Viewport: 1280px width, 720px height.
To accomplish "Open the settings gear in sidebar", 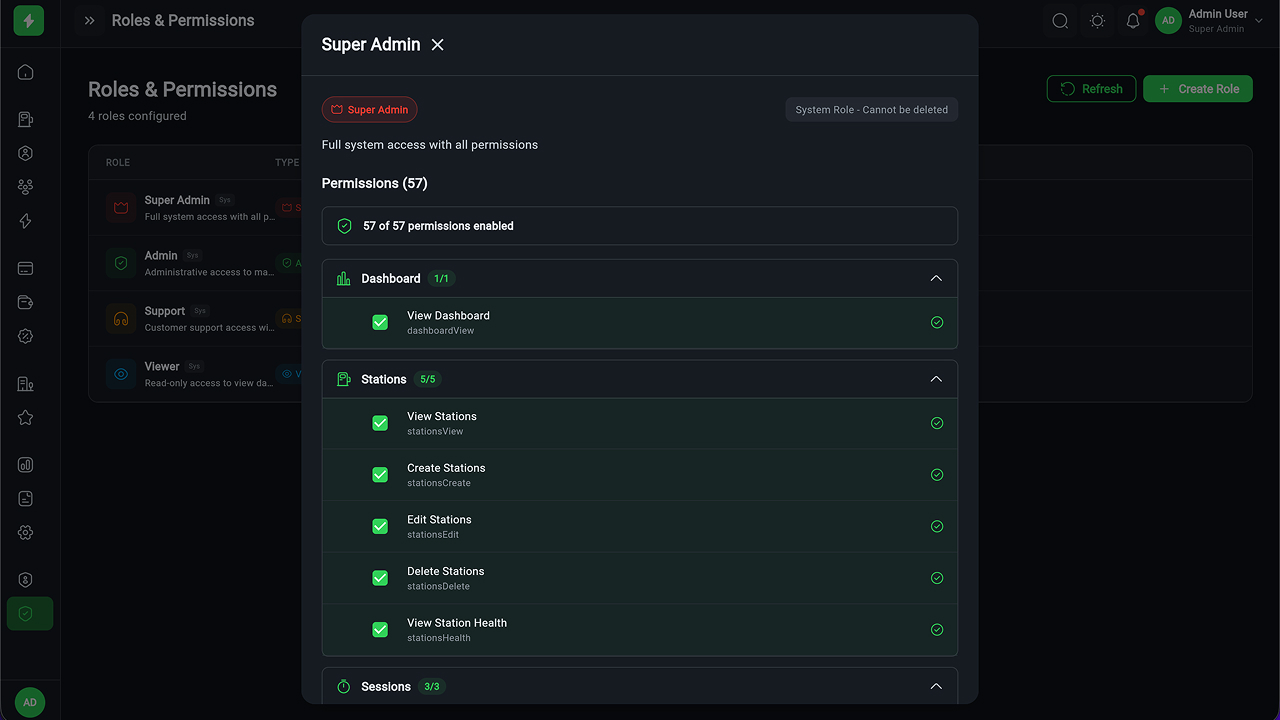I will (x=26, y=533).
